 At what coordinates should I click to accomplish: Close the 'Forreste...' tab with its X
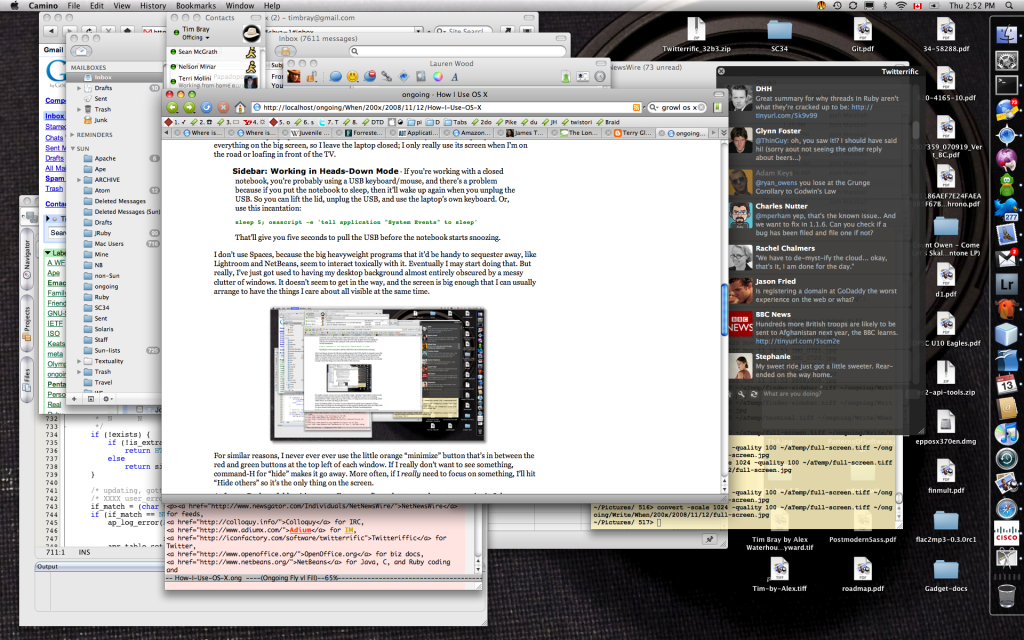341,133
